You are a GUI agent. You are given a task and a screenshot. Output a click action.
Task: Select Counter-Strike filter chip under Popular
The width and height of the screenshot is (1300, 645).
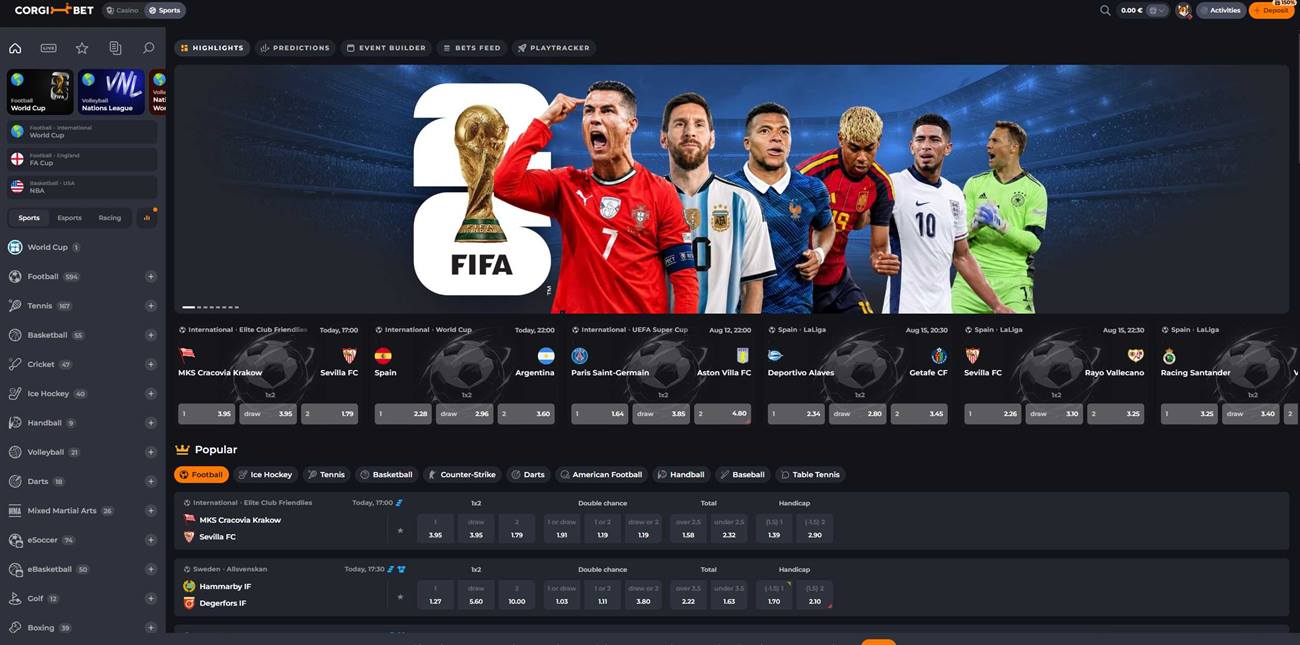[461, 475]
